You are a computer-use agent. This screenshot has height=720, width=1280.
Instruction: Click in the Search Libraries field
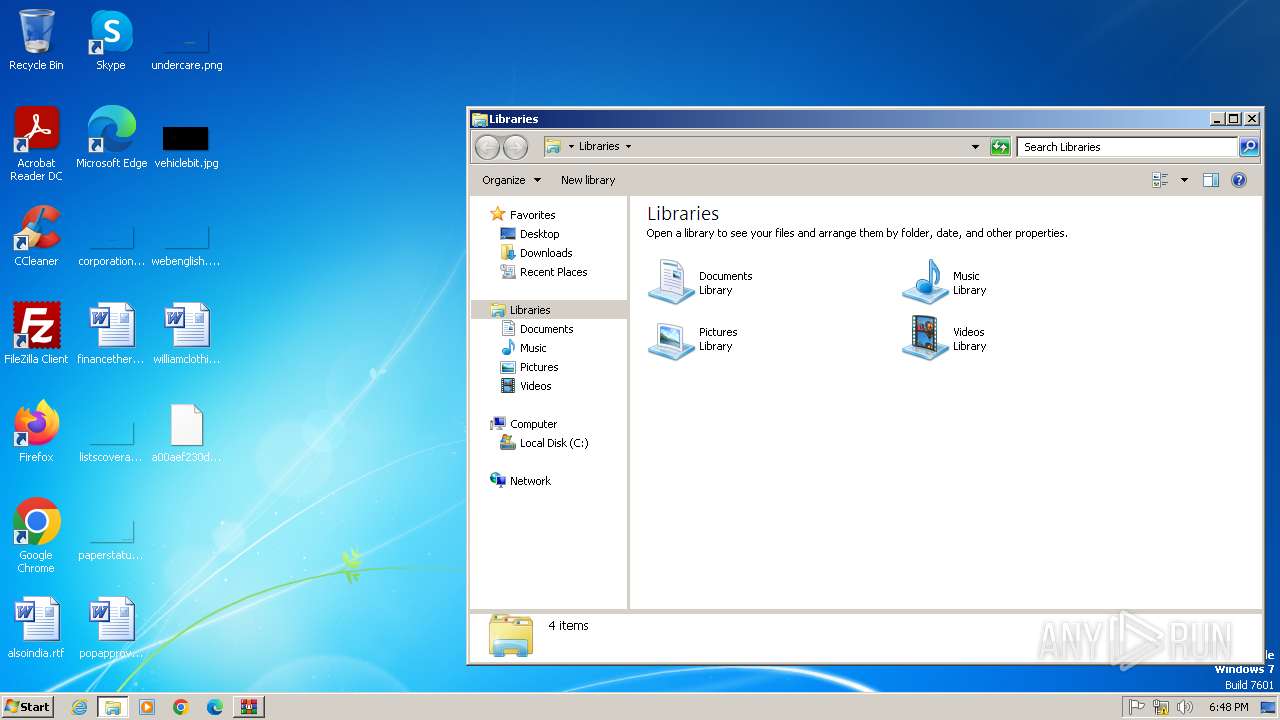[1127, 147]
